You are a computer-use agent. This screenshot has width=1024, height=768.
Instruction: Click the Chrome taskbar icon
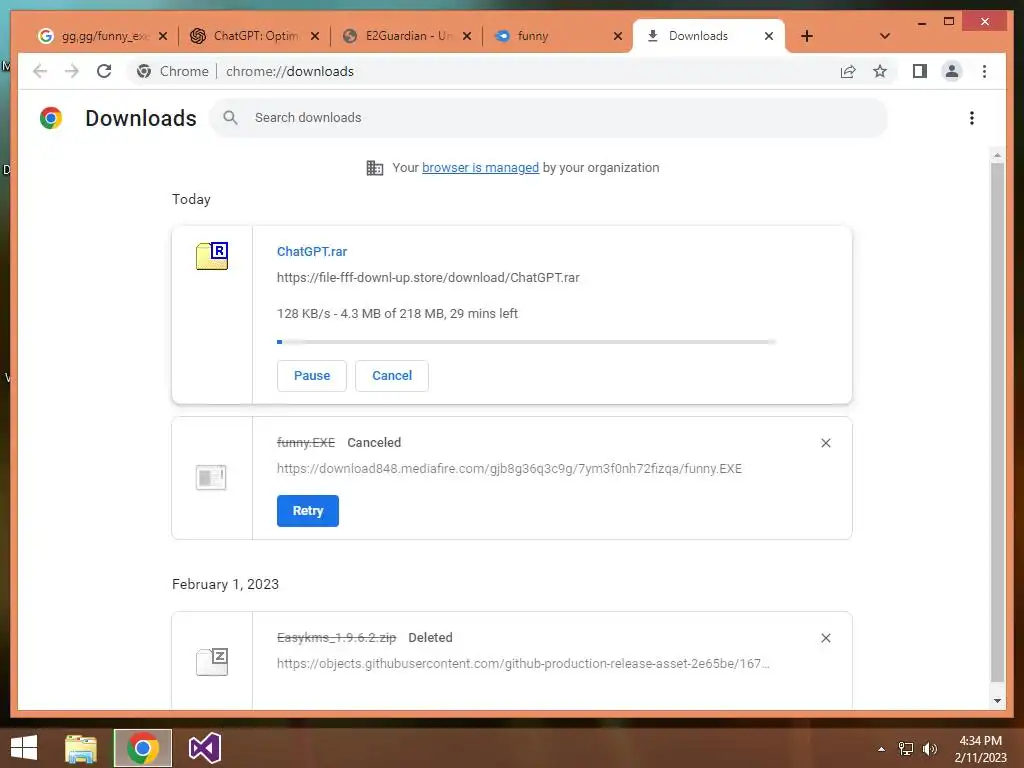pos(142,748)
